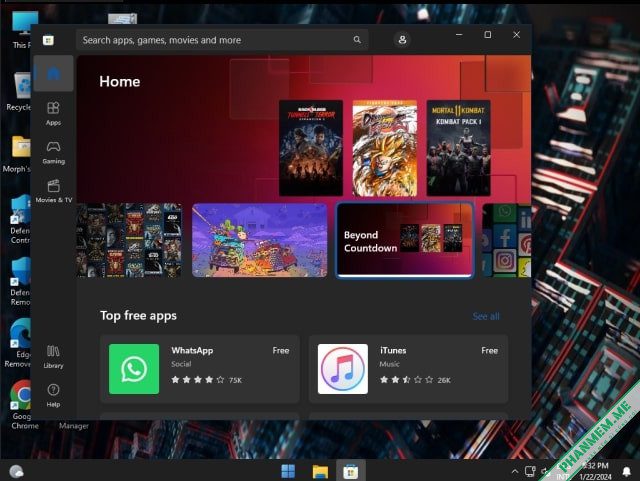Viewport: 640px width, 481px height.
Task: Click the Microsoft Store logo icon
Action: coord(48,40)
